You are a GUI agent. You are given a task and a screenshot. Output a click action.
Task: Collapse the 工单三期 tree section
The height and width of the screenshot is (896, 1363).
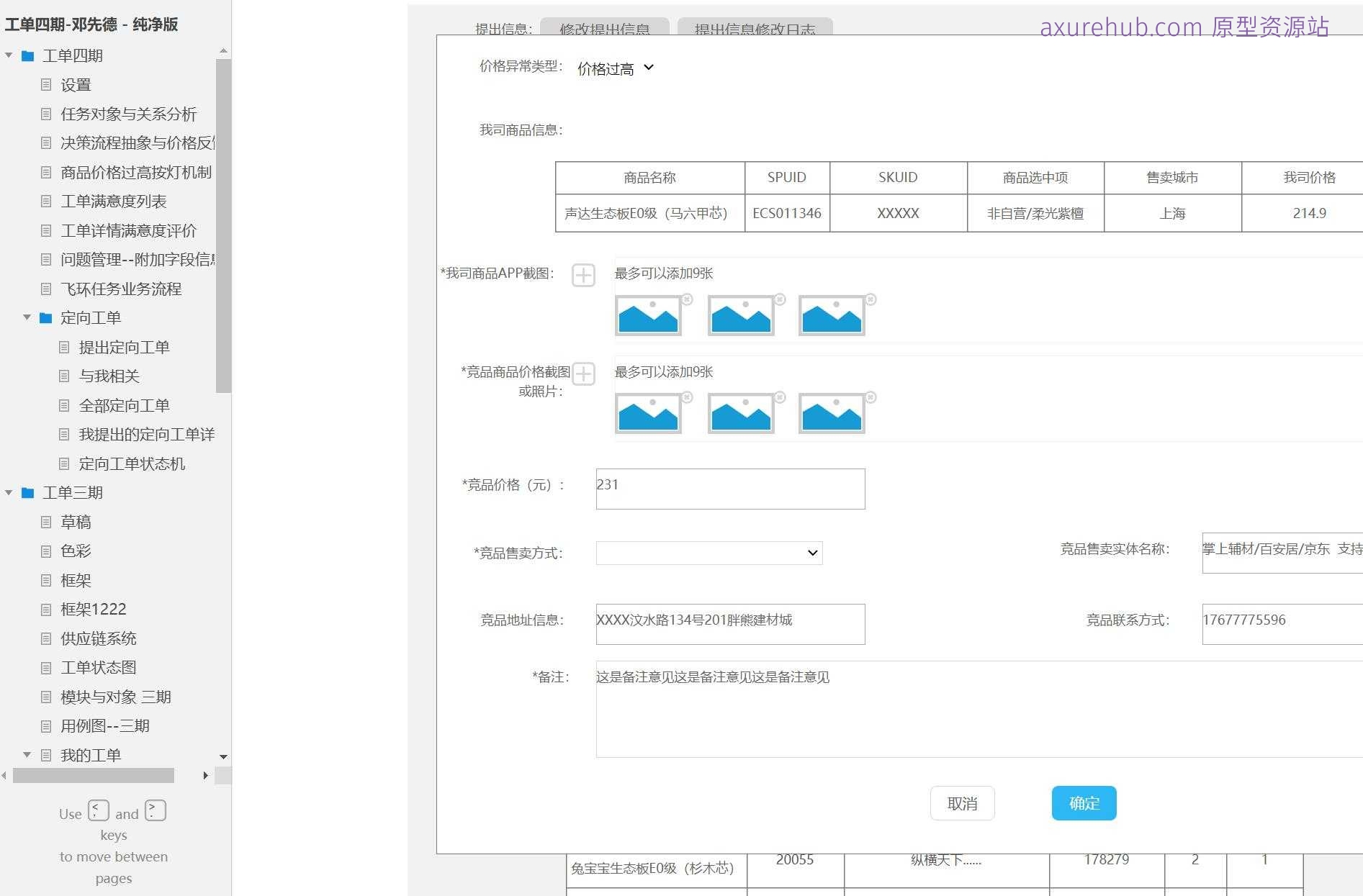(x=9, y=492)
